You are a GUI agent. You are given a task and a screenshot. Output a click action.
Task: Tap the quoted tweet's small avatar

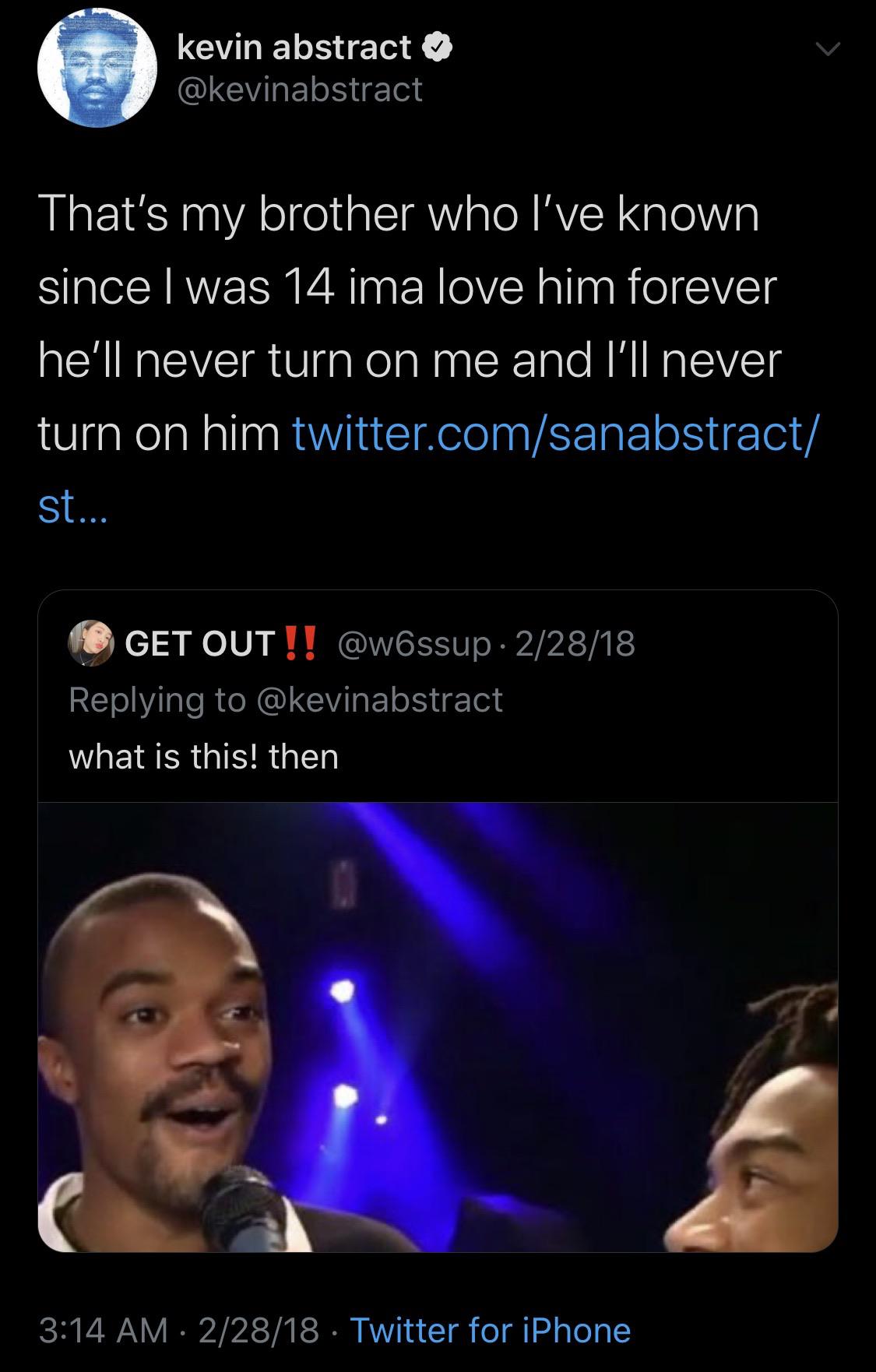[91, 643]
